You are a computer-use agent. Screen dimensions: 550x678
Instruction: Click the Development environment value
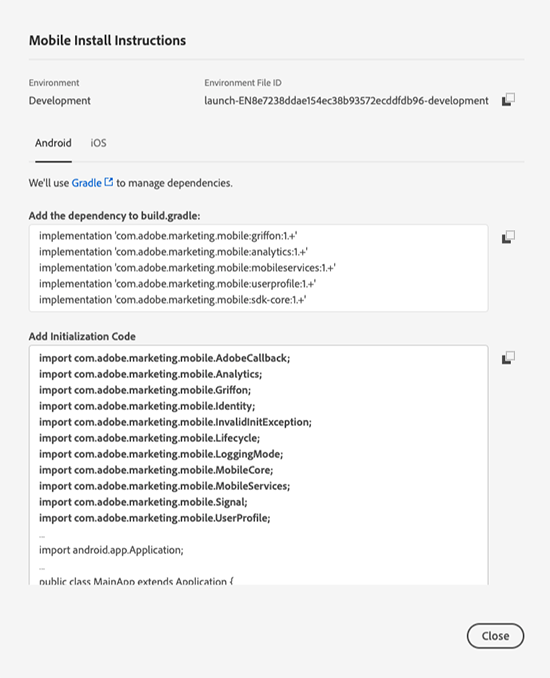coord(60,101)
